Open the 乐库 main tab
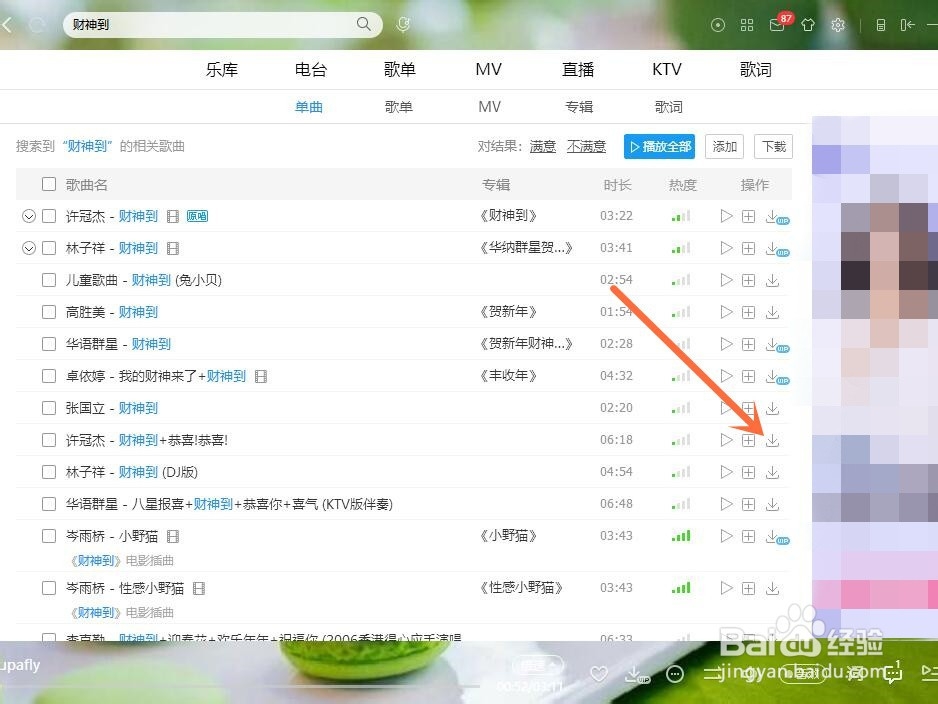The image size is (938, 704). pos(222,69)
